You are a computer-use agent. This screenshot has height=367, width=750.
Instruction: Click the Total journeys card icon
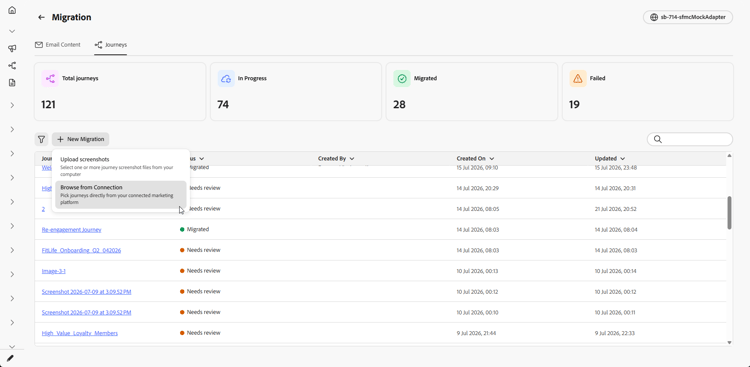(50, 78)
